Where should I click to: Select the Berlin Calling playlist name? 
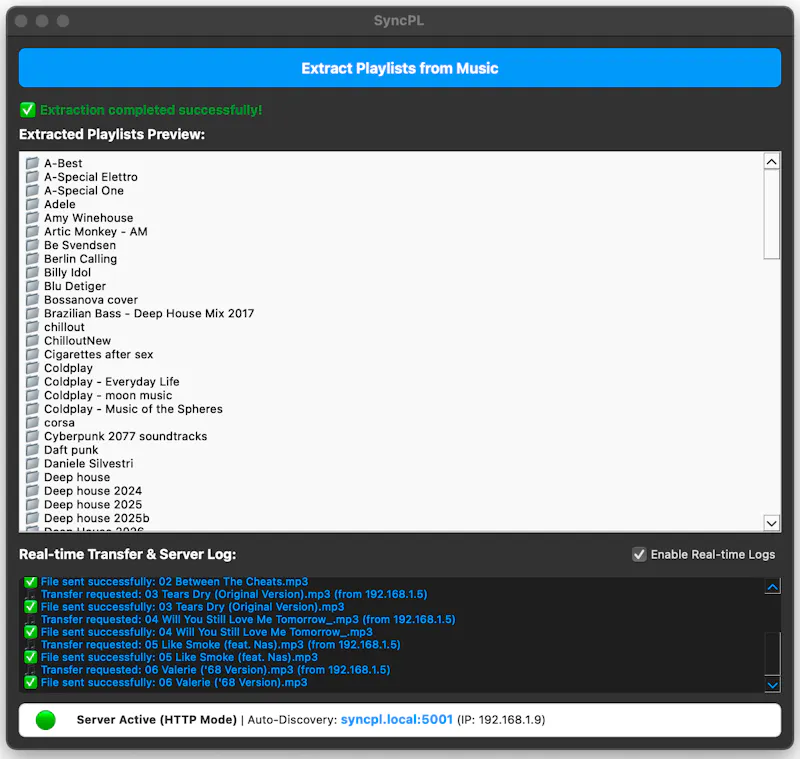tap(81, 259)
